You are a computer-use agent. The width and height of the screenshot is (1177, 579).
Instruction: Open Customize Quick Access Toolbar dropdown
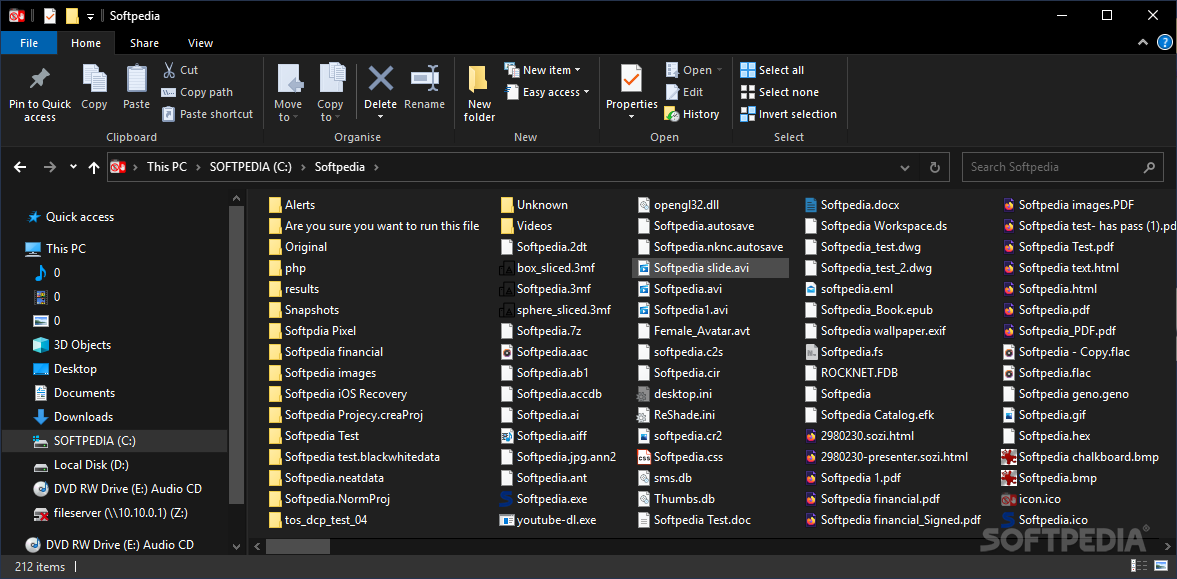(x=90, y=15)
